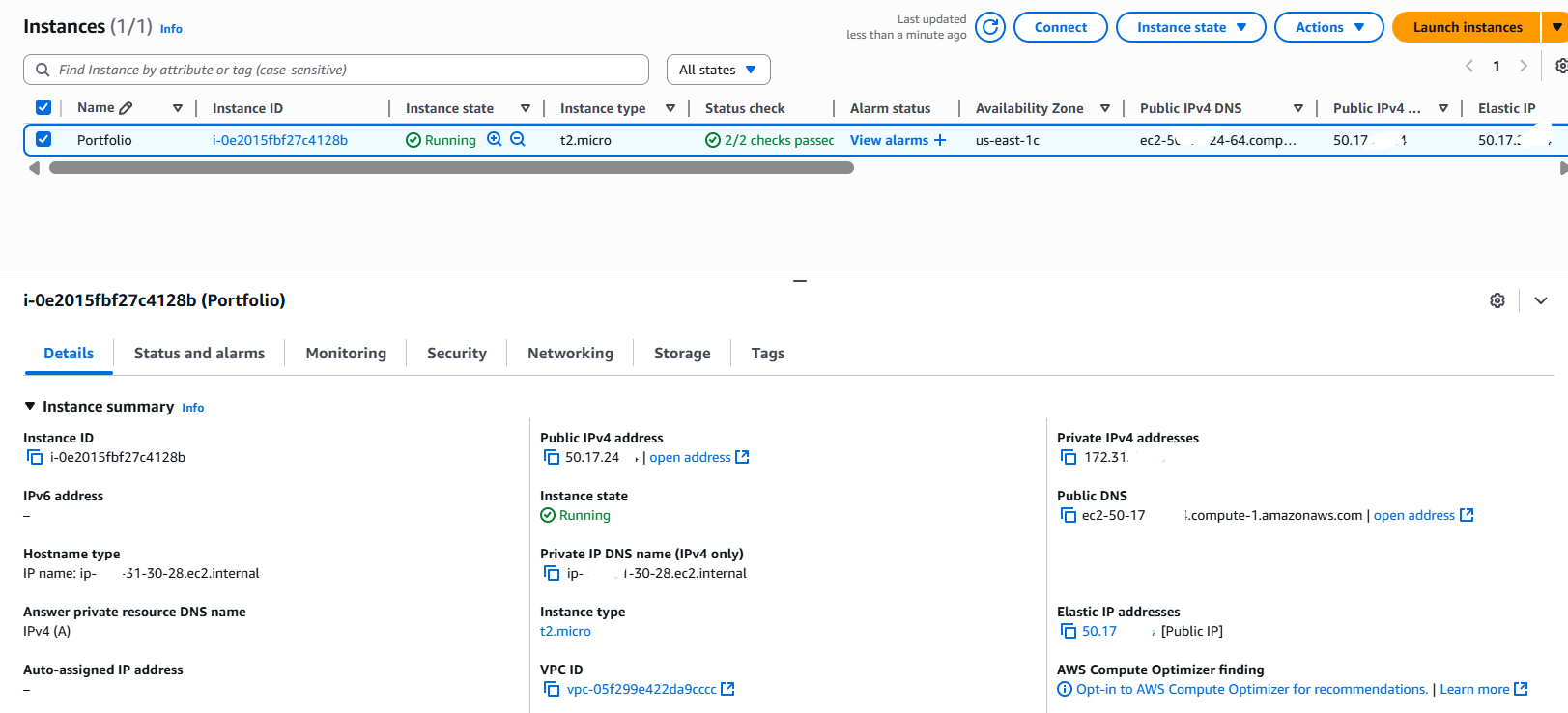
Task: Click Info link beside Instance summary
Action: [x=193, y=408]
